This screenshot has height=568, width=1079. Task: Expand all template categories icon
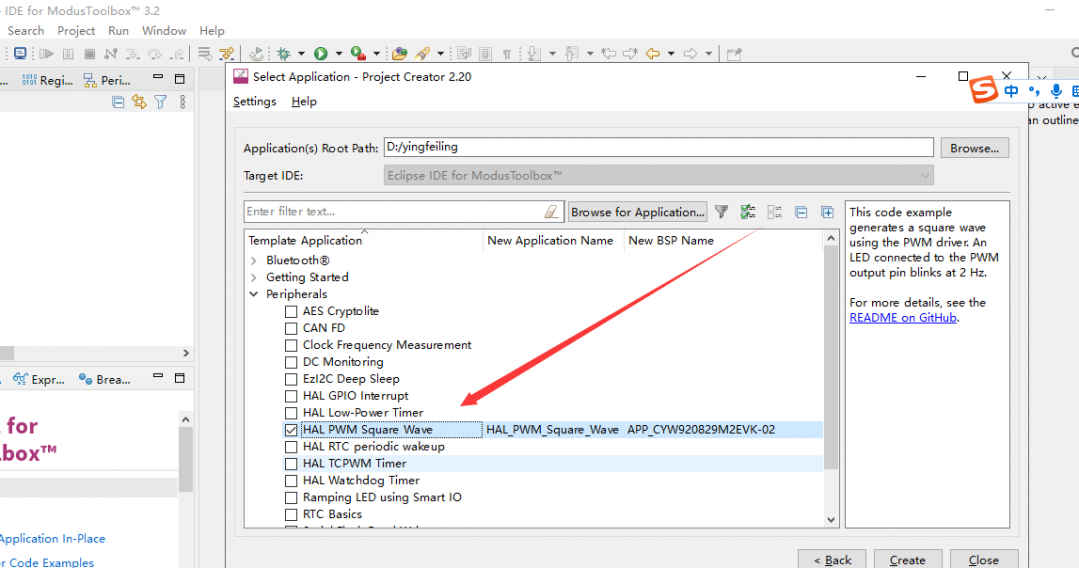pyautogui.click(x=827, y=212)
